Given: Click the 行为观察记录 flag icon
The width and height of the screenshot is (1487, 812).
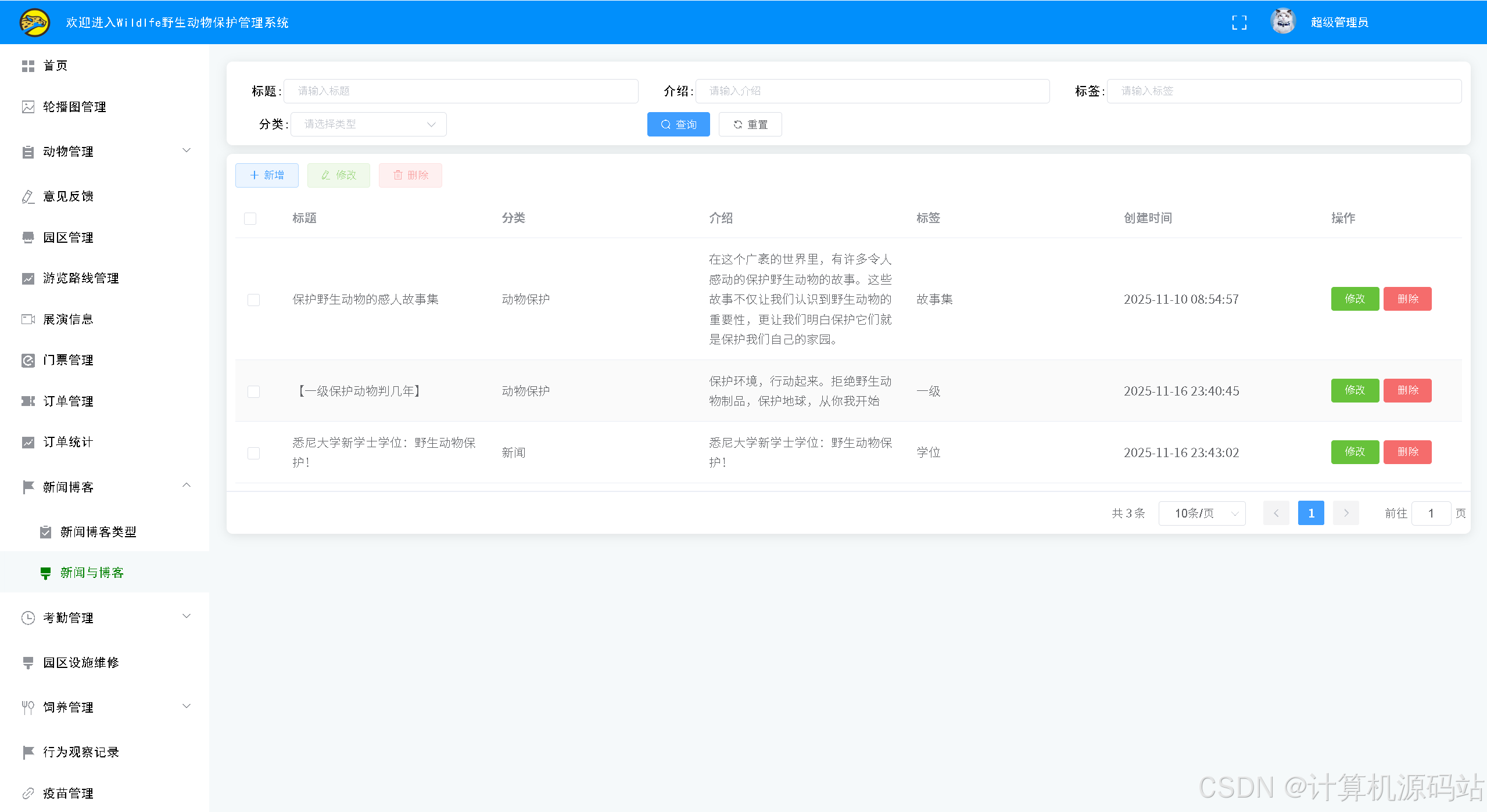Looking at the screenshot, I should pyautogui.click(x=28, y=752).
